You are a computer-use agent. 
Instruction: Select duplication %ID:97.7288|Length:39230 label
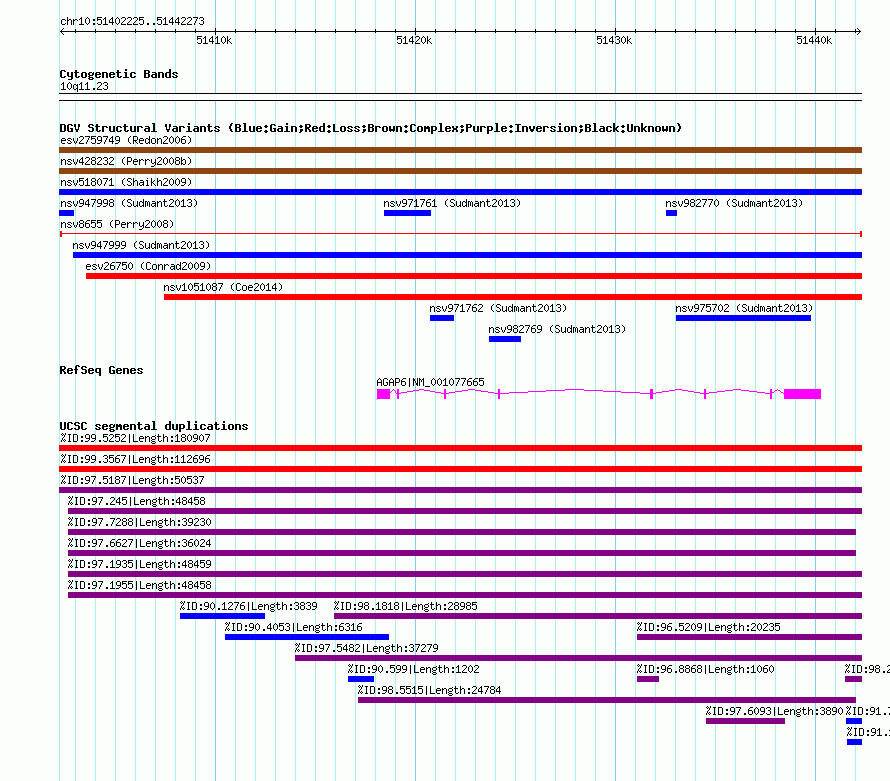pos(140,522)
